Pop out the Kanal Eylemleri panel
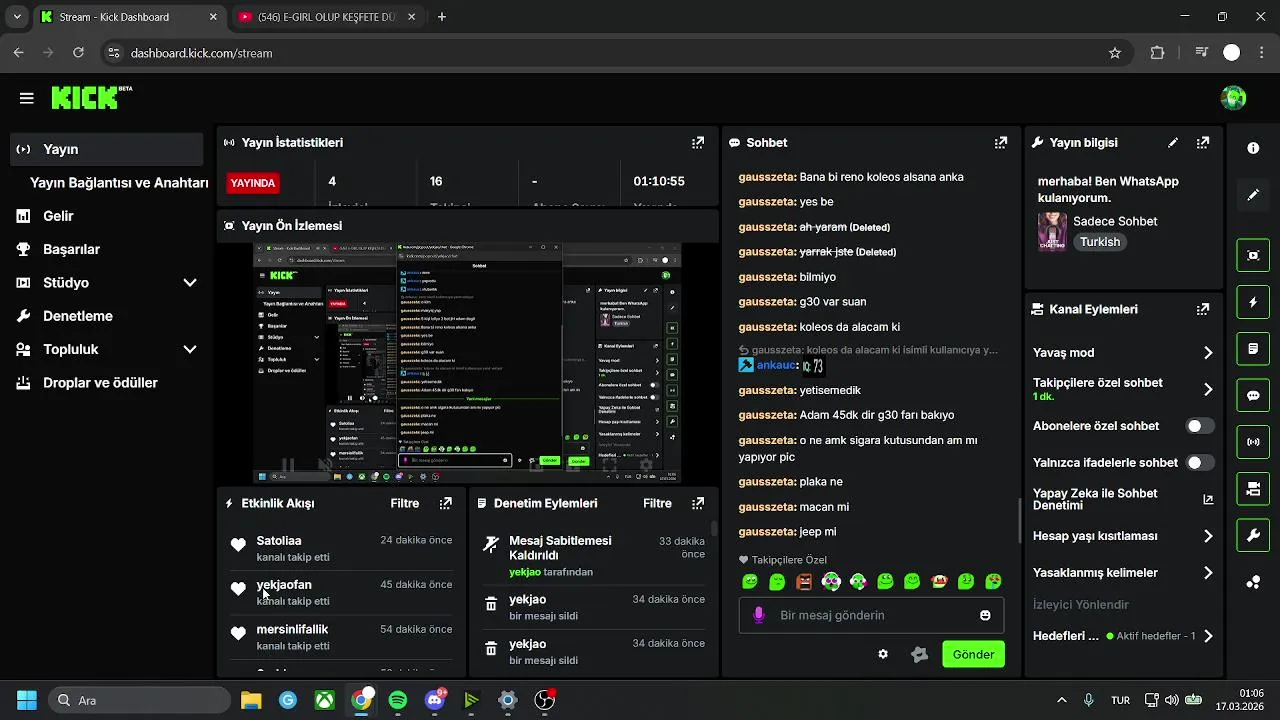1280x720 pixels. click(1203, 309)
